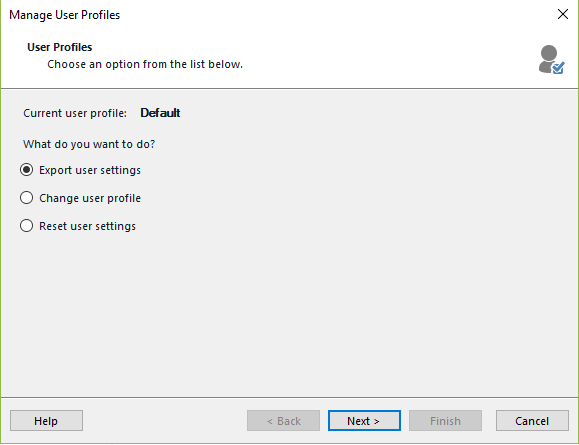Click the disabled Back button
The image size is (579, 445).
(x=283, y=421)
